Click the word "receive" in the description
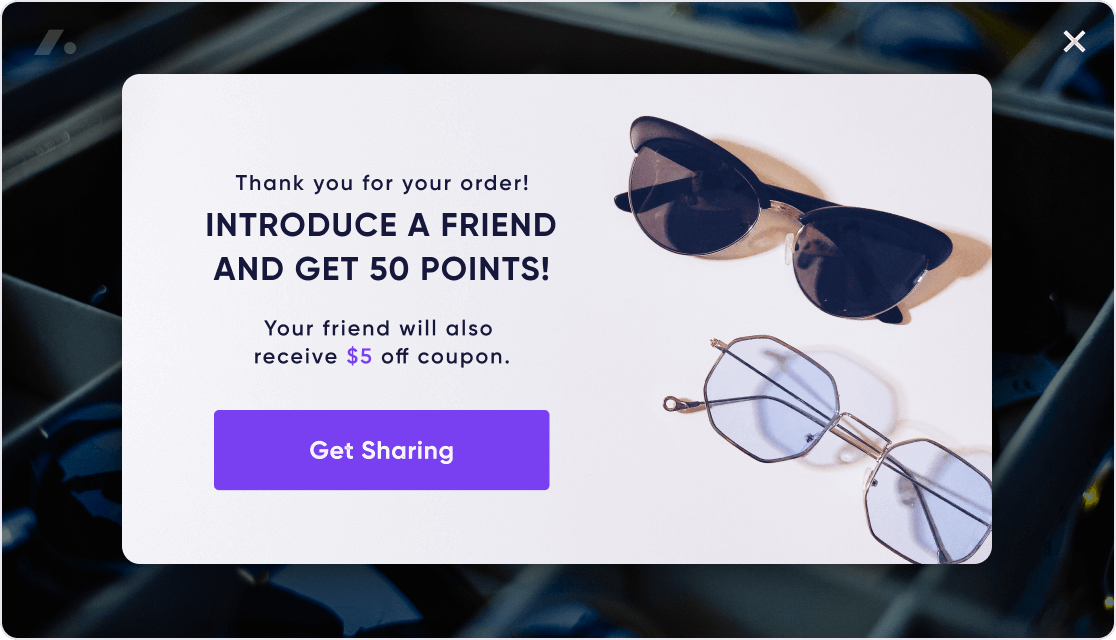 click(296, 356)
